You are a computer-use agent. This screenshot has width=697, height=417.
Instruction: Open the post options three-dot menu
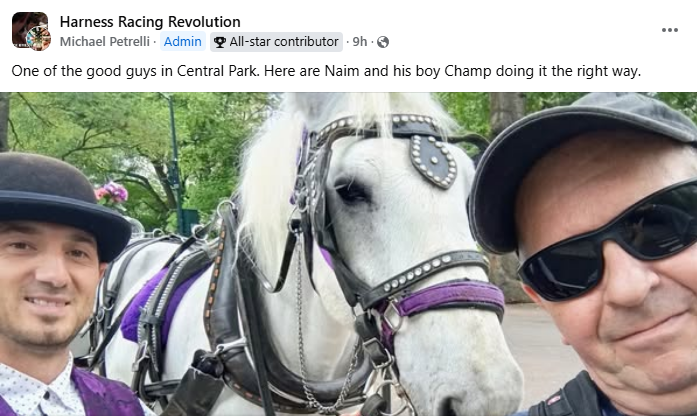point(669,30)
